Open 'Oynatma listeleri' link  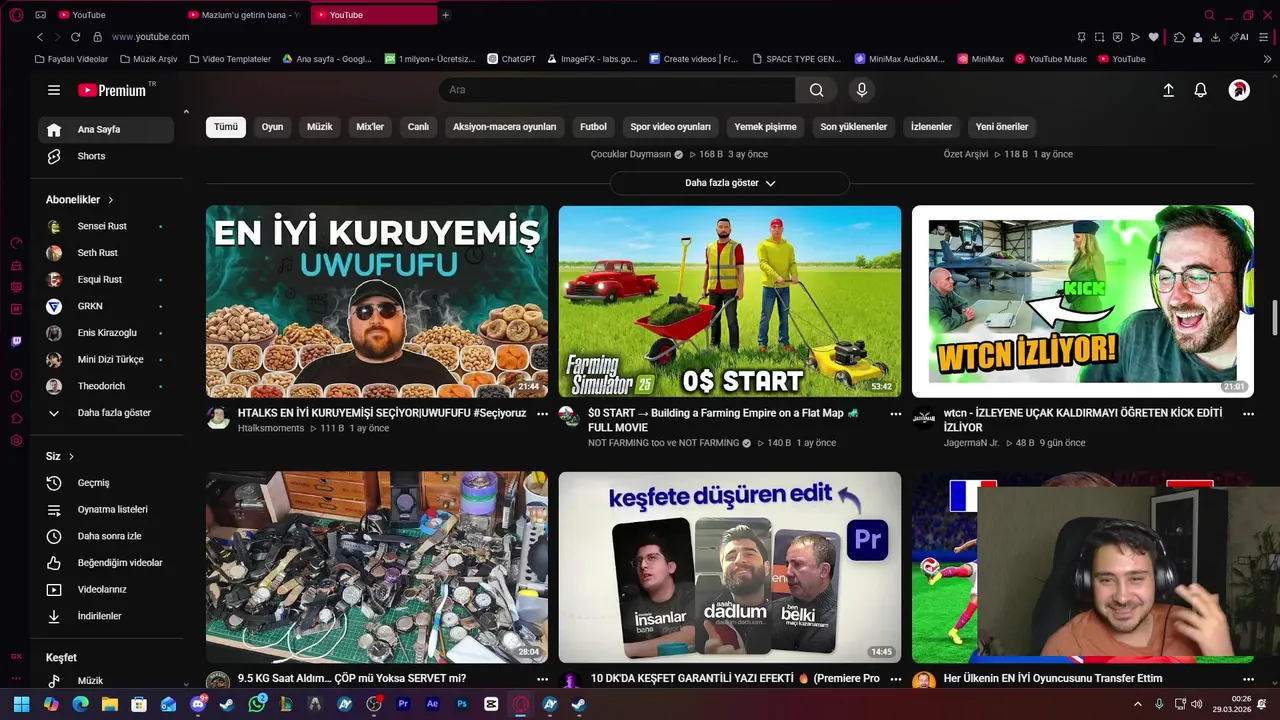(x=106, y=510)
